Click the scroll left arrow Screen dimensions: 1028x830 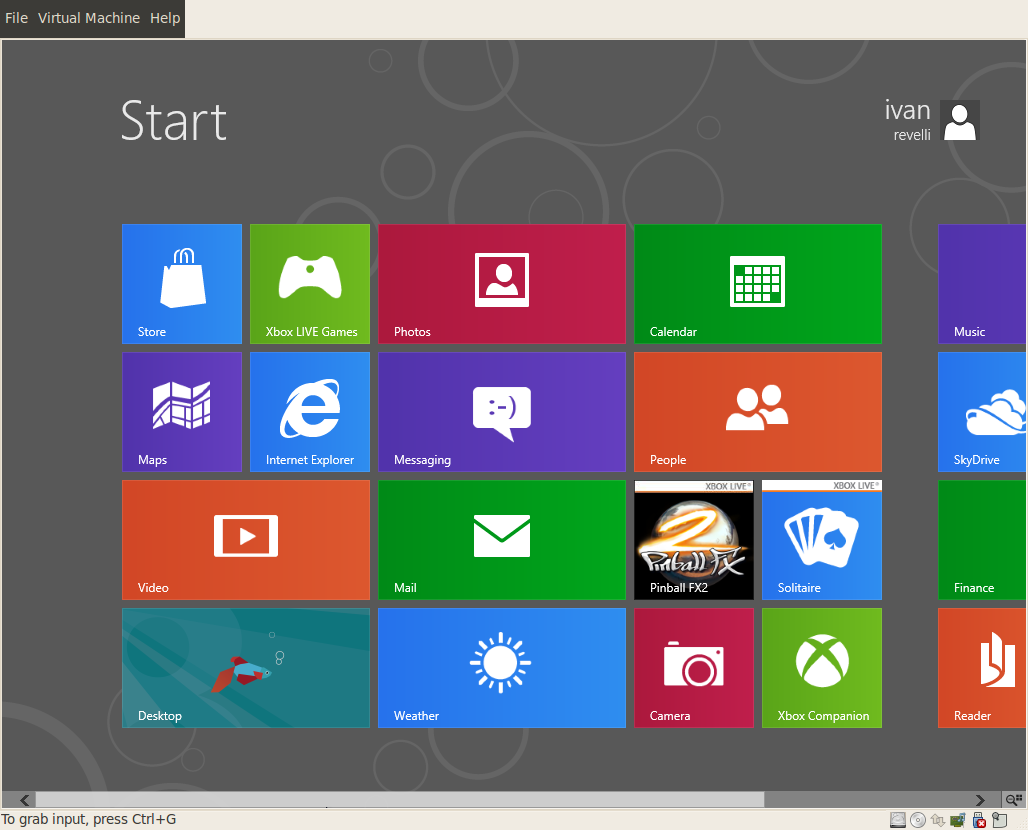click(24, 799)
